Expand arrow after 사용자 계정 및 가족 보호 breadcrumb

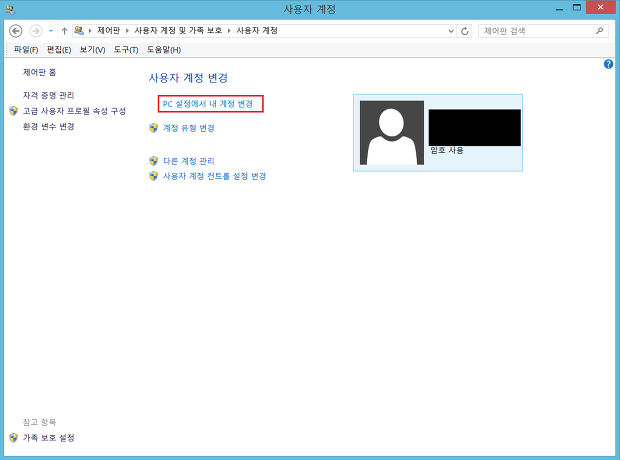(x=229, y=31)
